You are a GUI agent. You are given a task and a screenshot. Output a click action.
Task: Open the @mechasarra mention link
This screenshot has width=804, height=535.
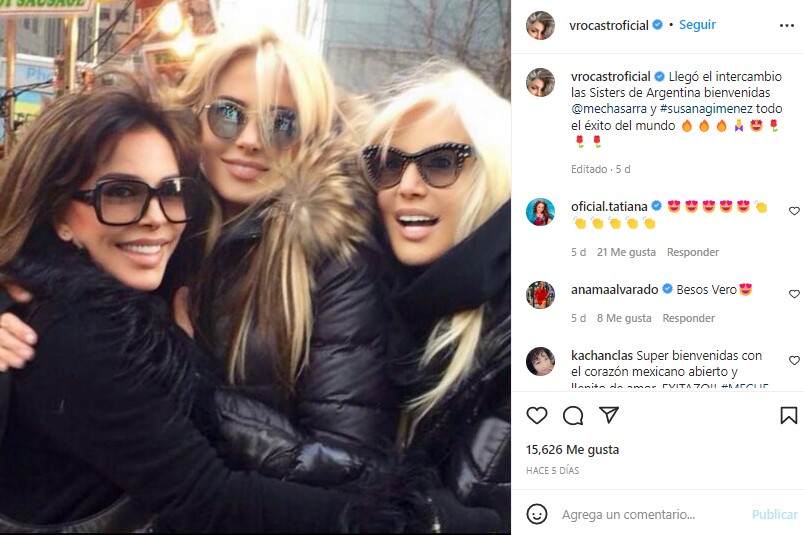609,109
